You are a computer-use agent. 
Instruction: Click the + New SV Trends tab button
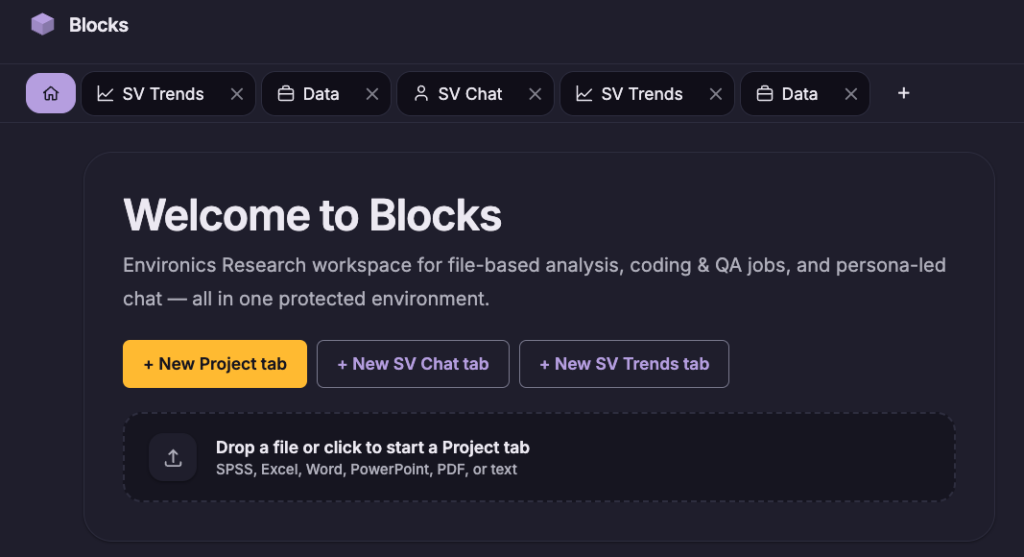[x=624, y=364]
